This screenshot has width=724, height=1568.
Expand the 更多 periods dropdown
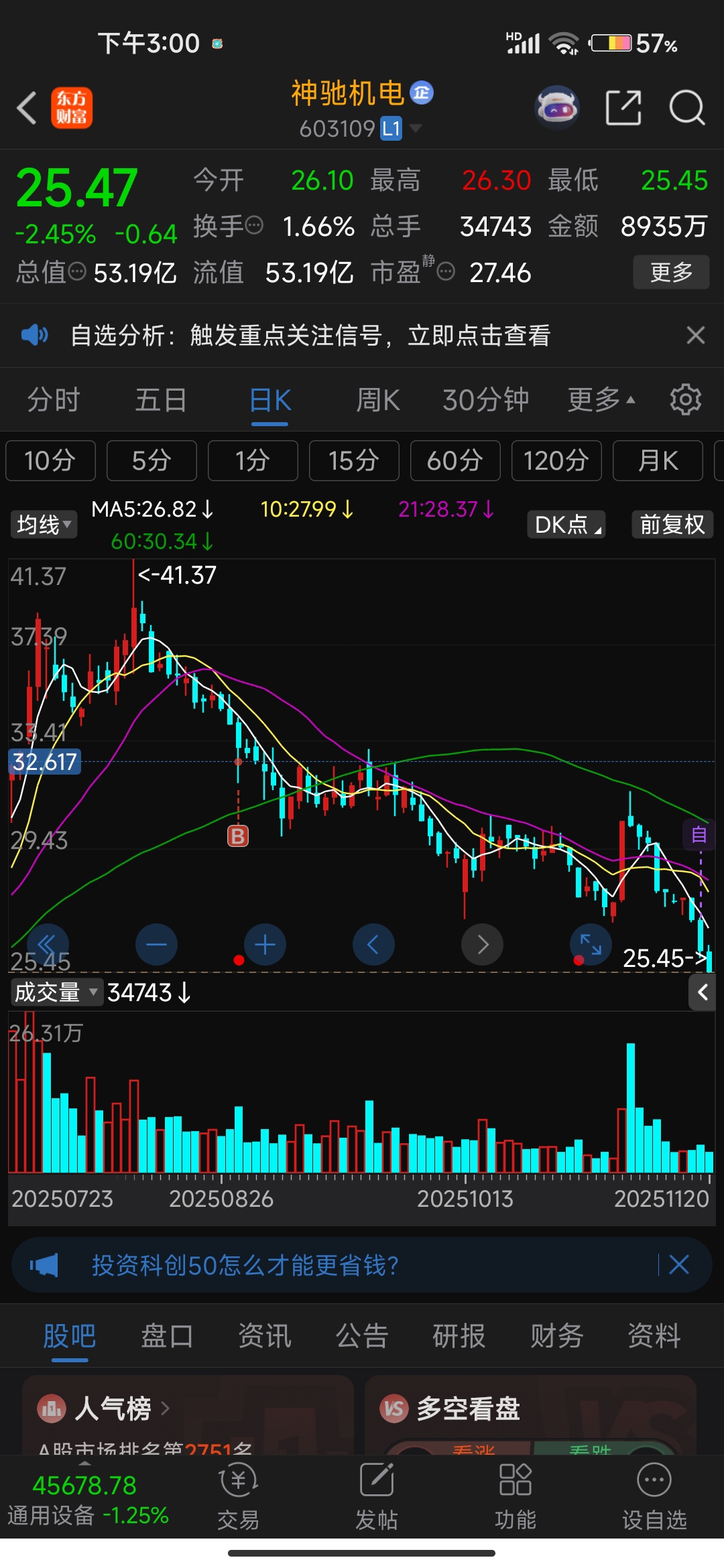click(601, 400)
